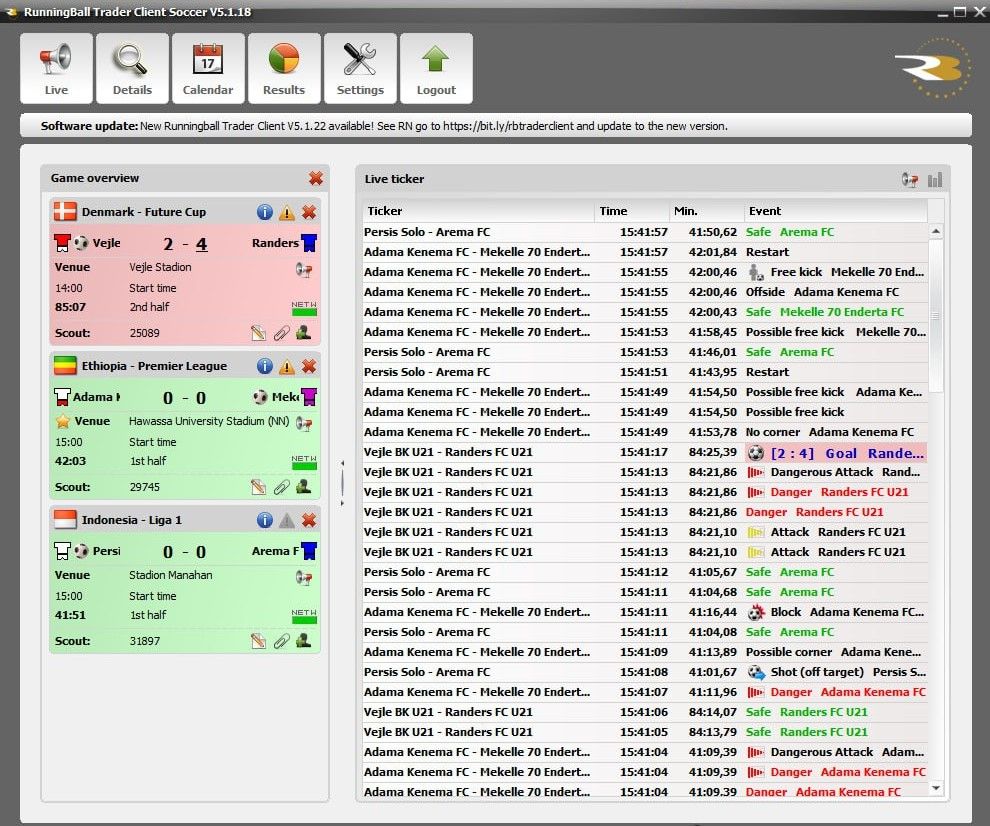Open the Settings tools button
The width and height of the screenshot is (990, 826).
coord(360,68)
